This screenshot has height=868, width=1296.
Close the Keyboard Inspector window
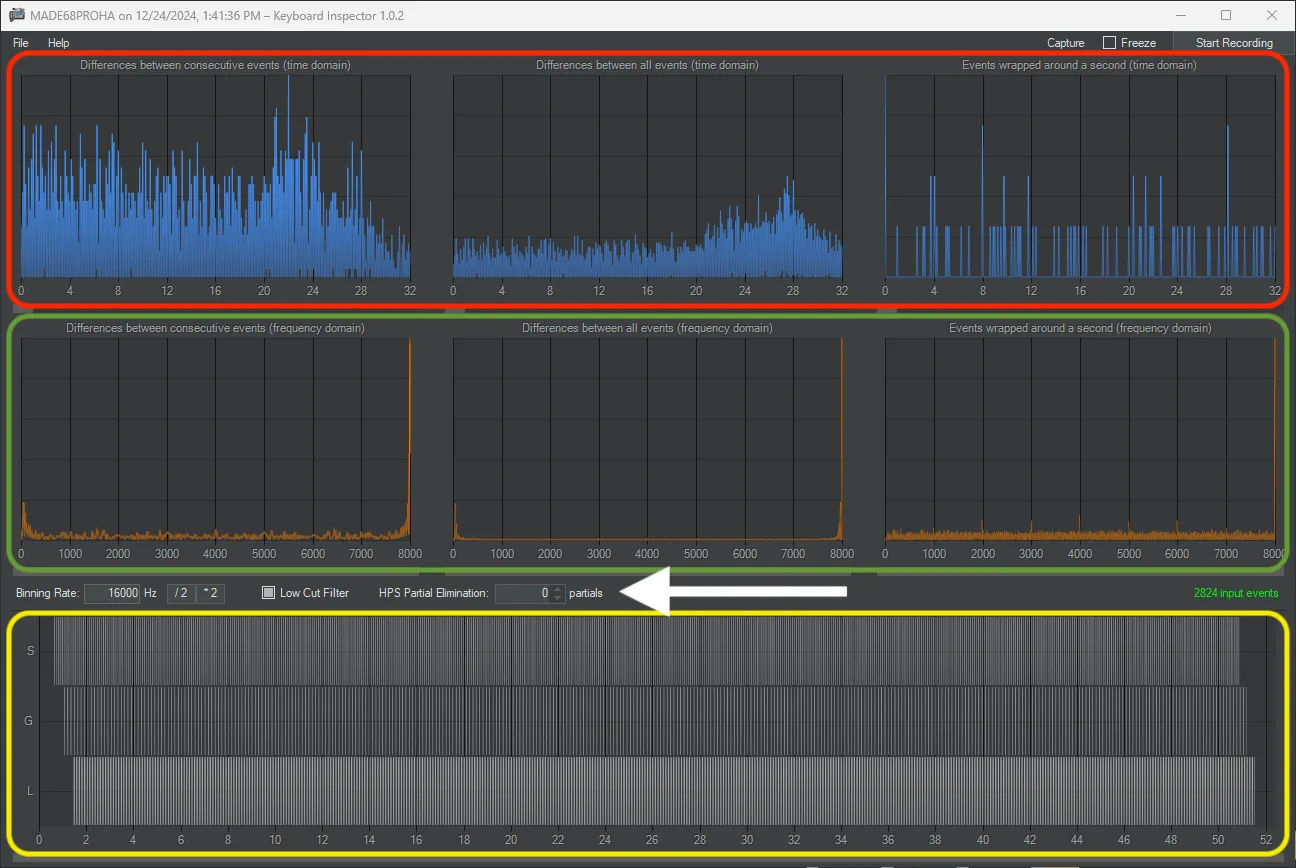1271,15
